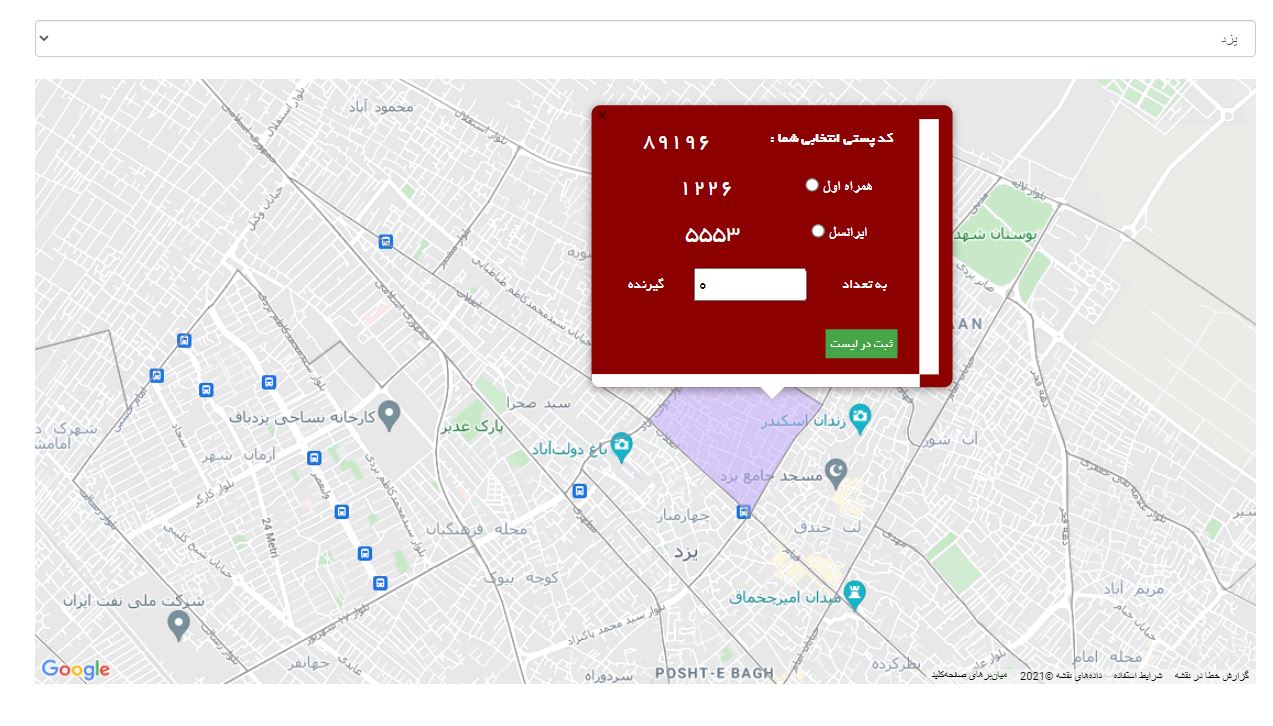Click the کوچه بیوک map label
This screenshot has width=1273, height=726.
point(521,577)
